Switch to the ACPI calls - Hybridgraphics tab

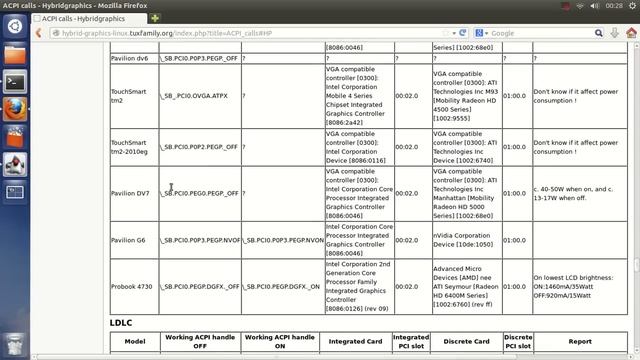point(89,18)
